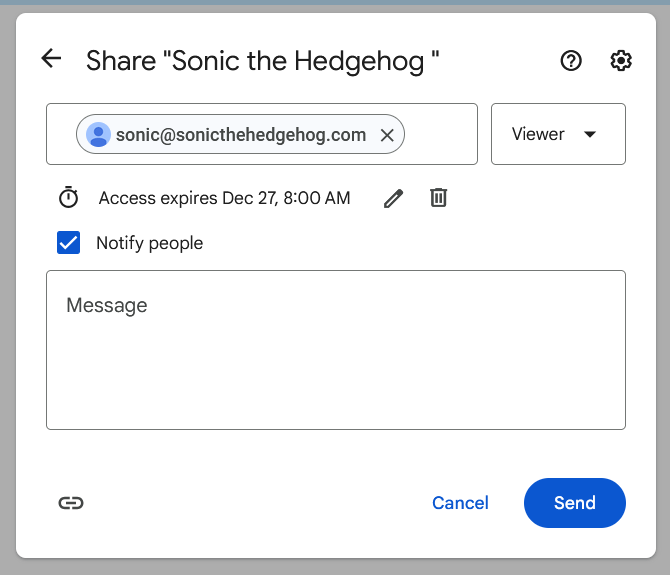Delete the access expiration with trash icon
Screen dimensions: 670x575
[438, 198]
